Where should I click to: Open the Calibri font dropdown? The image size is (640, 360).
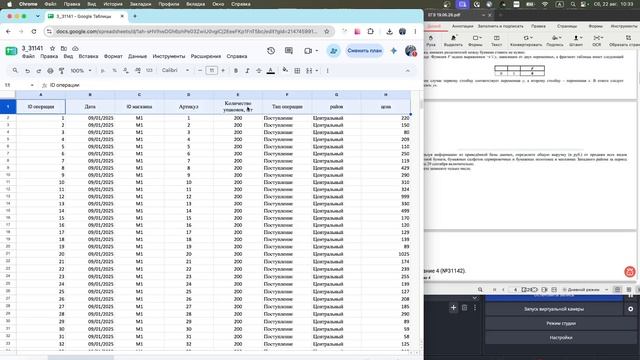(x=175, y=71)
